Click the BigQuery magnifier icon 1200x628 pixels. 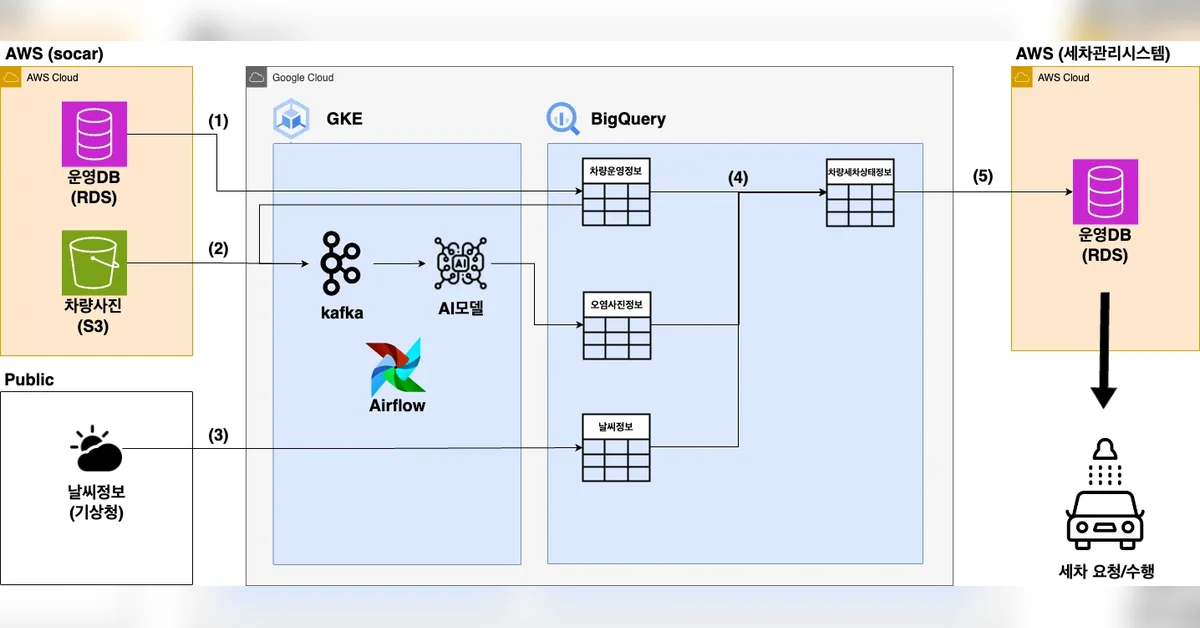[563, 118]
